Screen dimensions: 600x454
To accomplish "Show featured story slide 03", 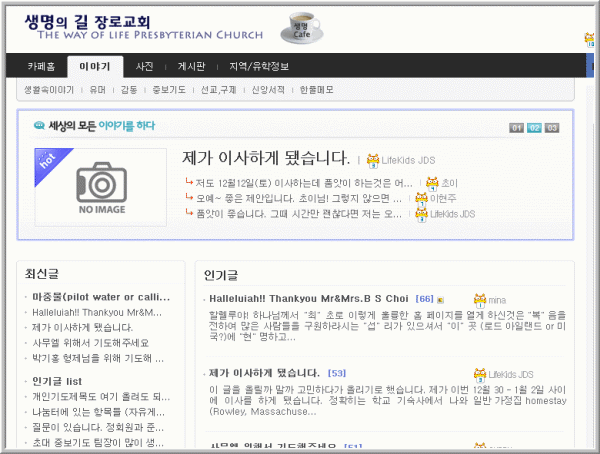I will coord(552,128).
